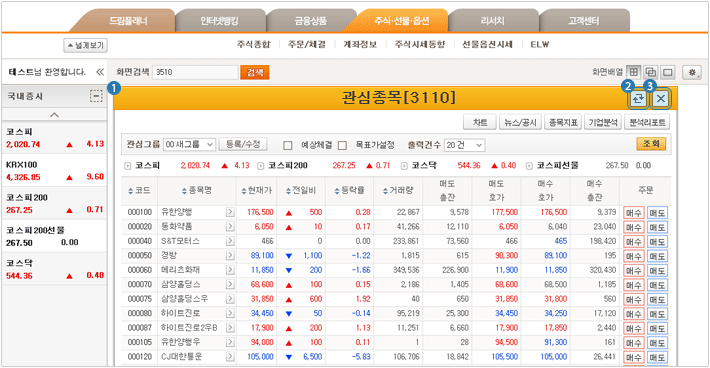Click the 분석리포트 button
Screen dimensions: 710x368
[x=647, y=122]
